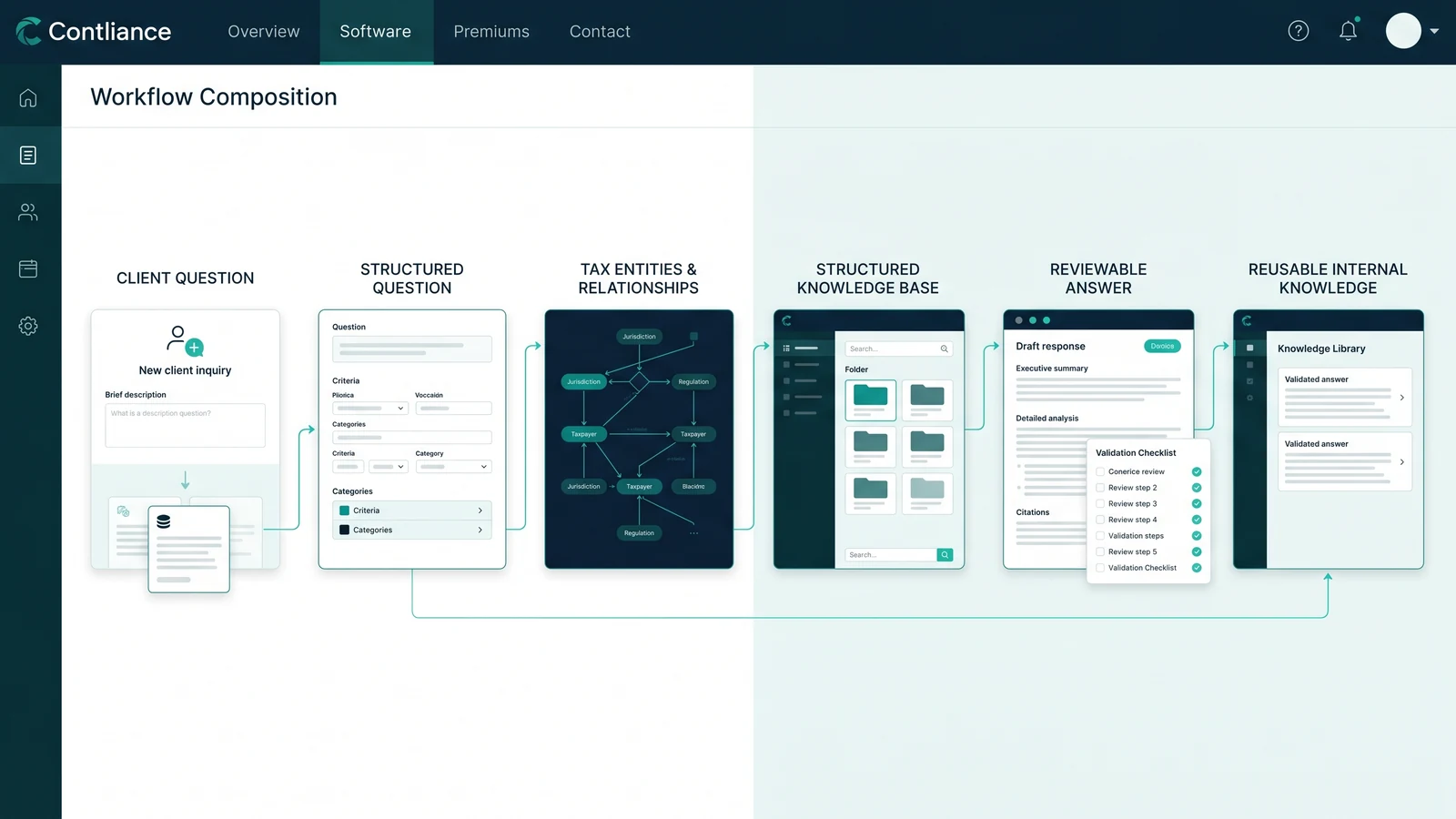Viewport: 1456px width, 819px height.
Task: Click the 'Executive summary' heading
Action: (x=1052, y=369)
